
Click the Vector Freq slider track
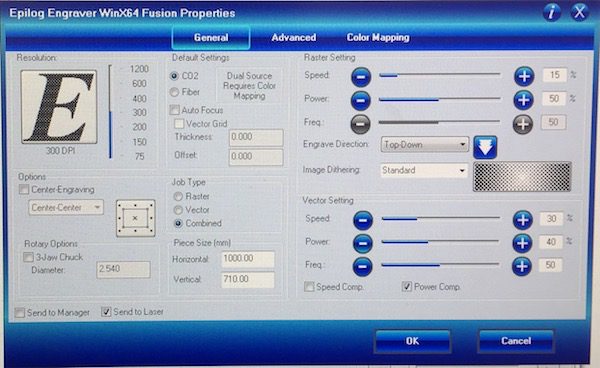pos(440,265)
